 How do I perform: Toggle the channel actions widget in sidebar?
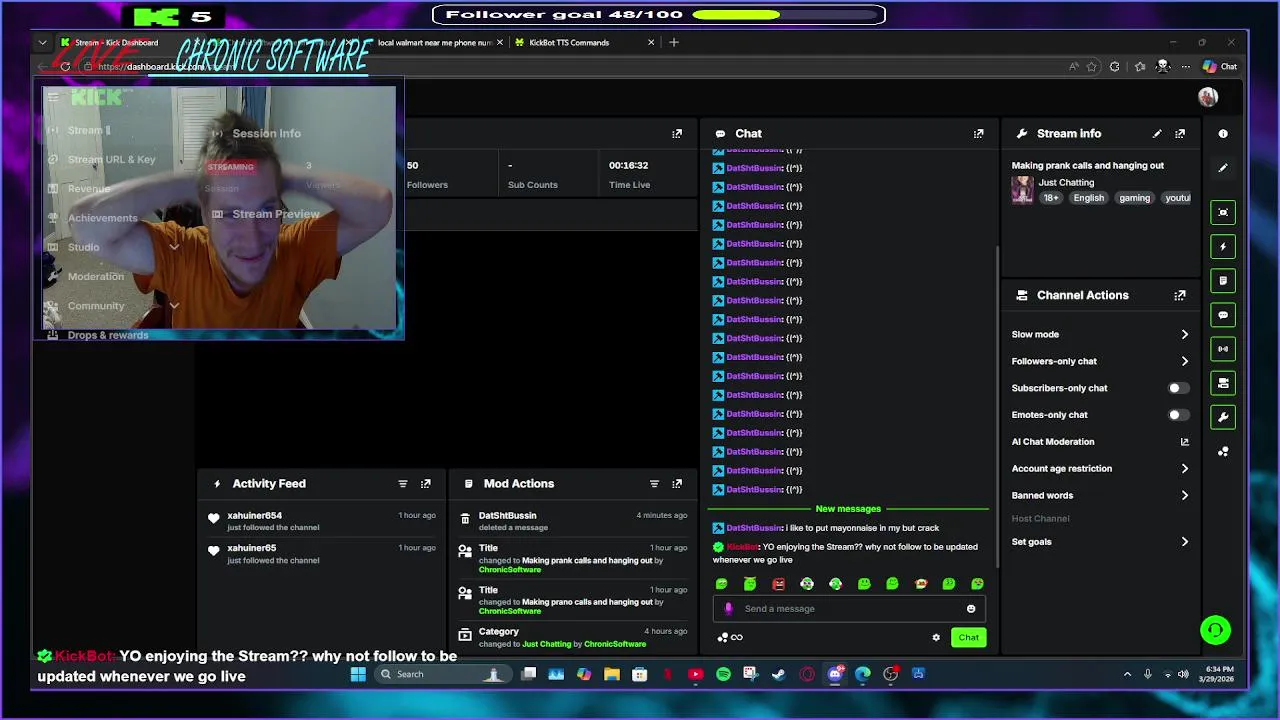point(1222,383)
